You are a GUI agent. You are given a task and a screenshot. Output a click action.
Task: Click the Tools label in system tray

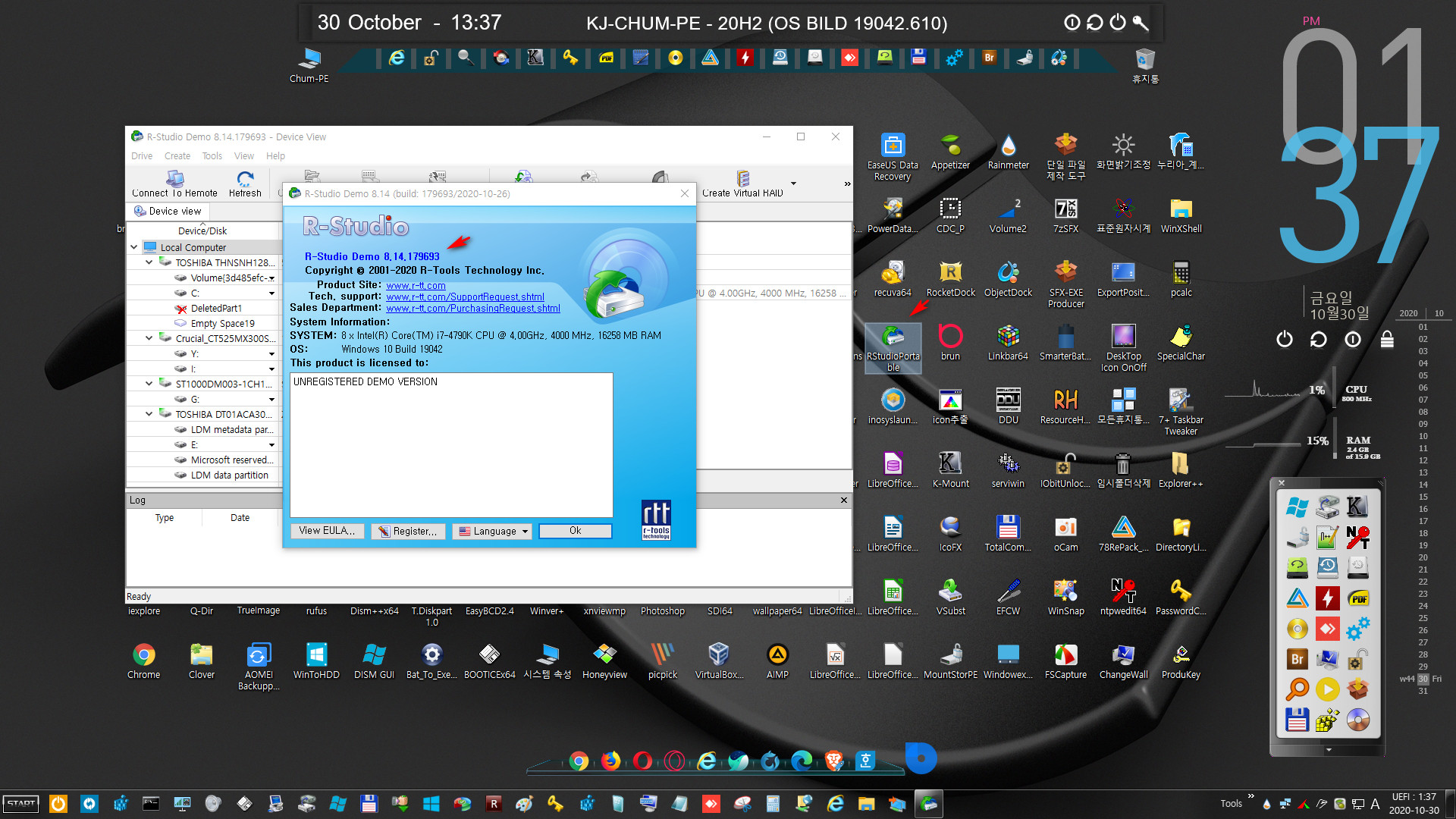(x=1231, y=804)
